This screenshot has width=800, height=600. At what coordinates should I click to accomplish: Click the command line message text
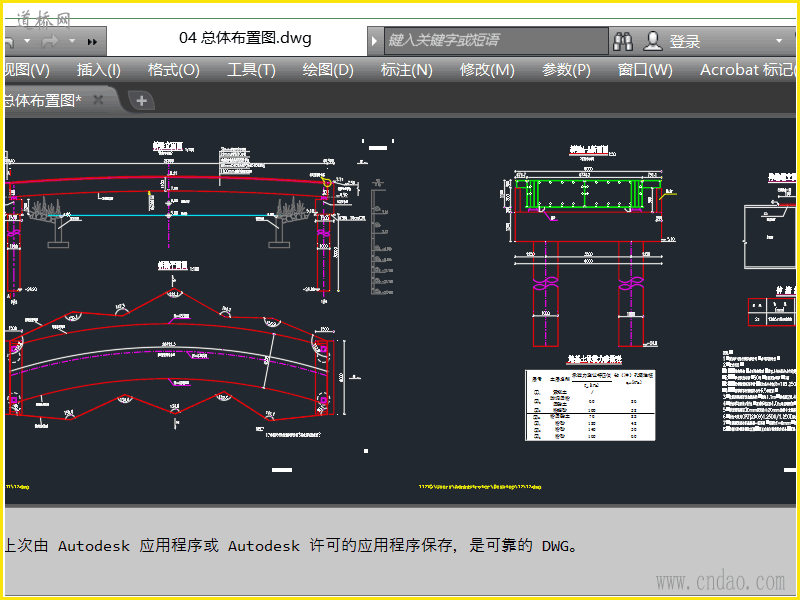point(291,546)
